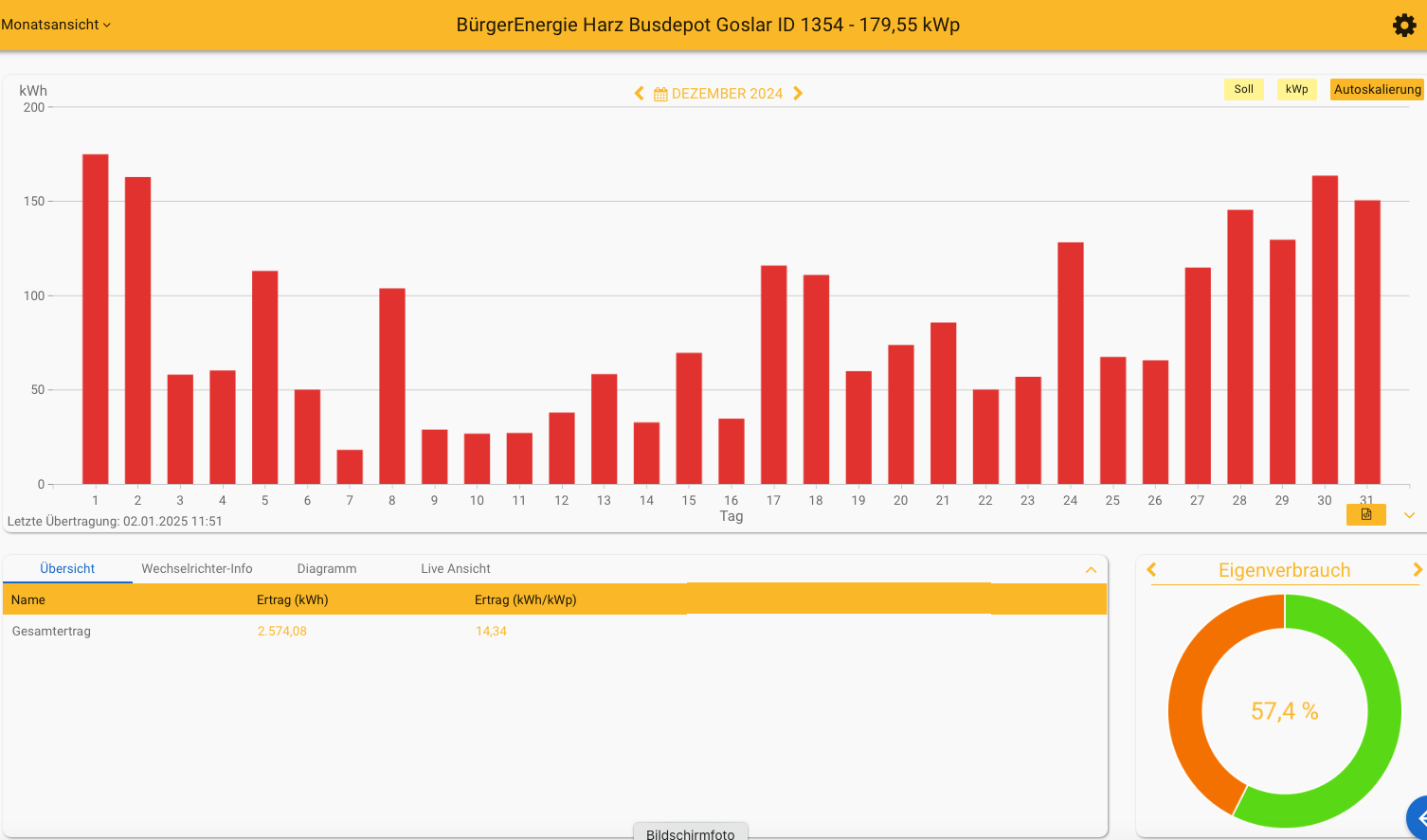
Task: Toggle the Soll display option
Action: tap(1243, 89)
